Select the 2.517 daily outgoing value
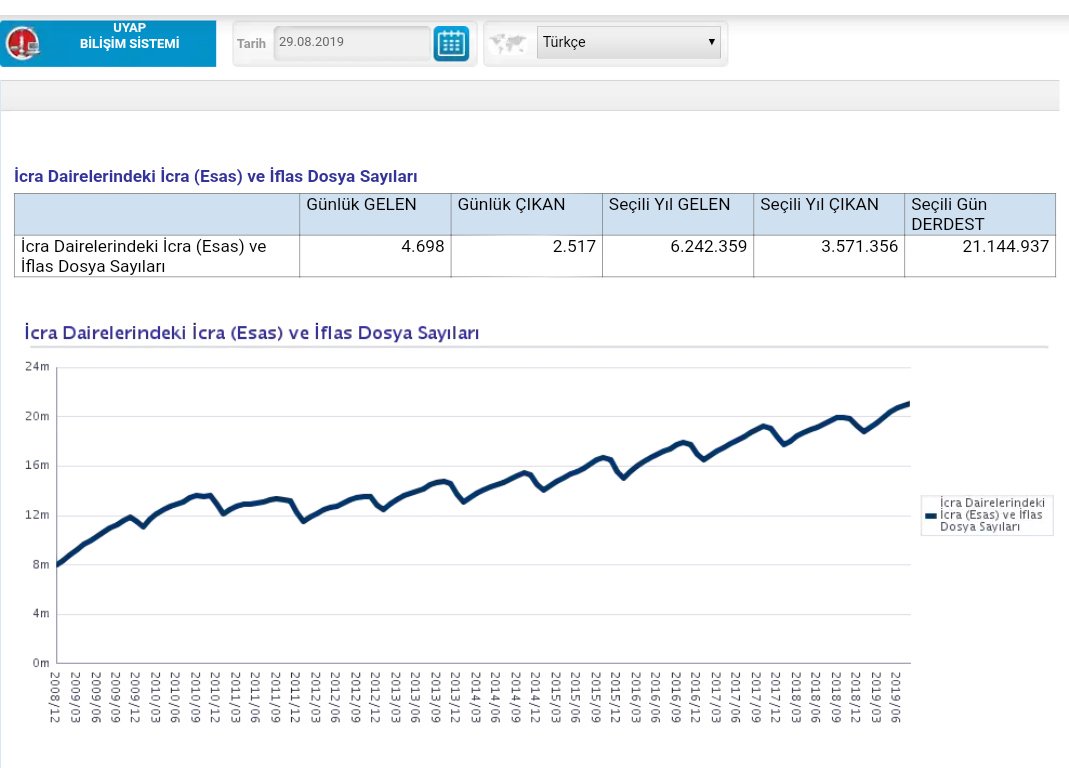Viewport: 1069px width, 768px height. click(x=574, y=246)
